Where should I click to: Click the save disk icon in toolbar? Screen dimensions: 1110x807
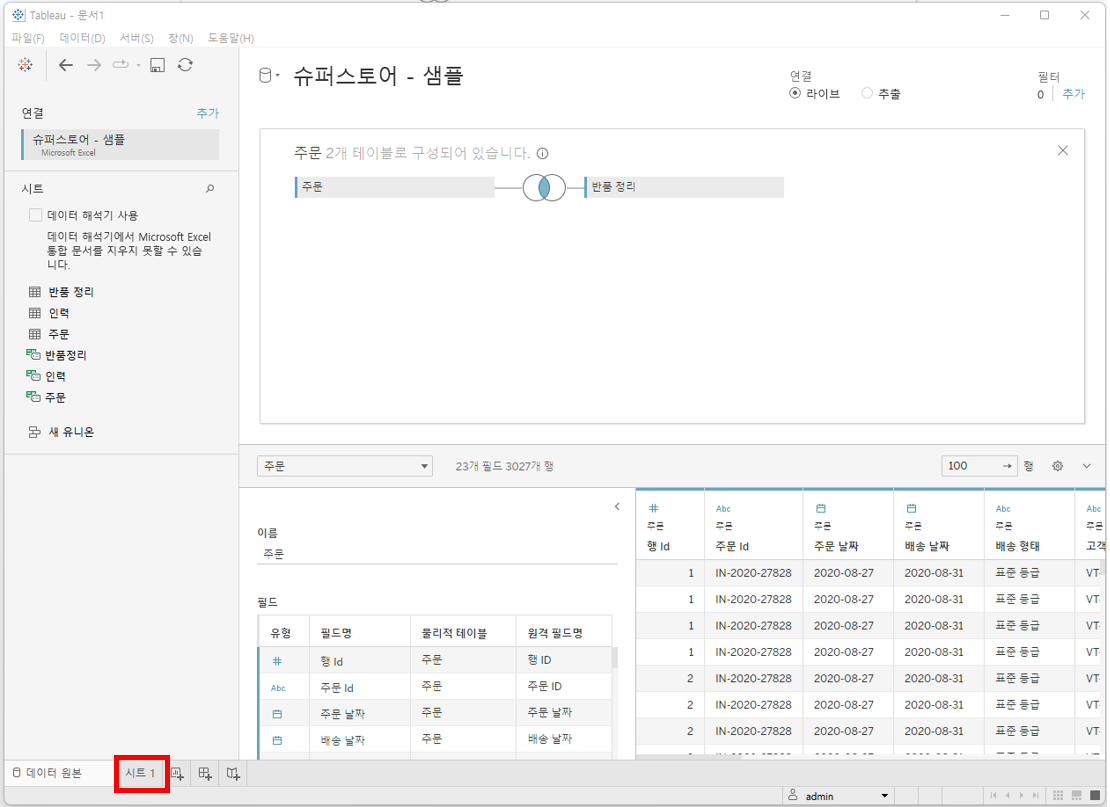(x=157, y=65)
